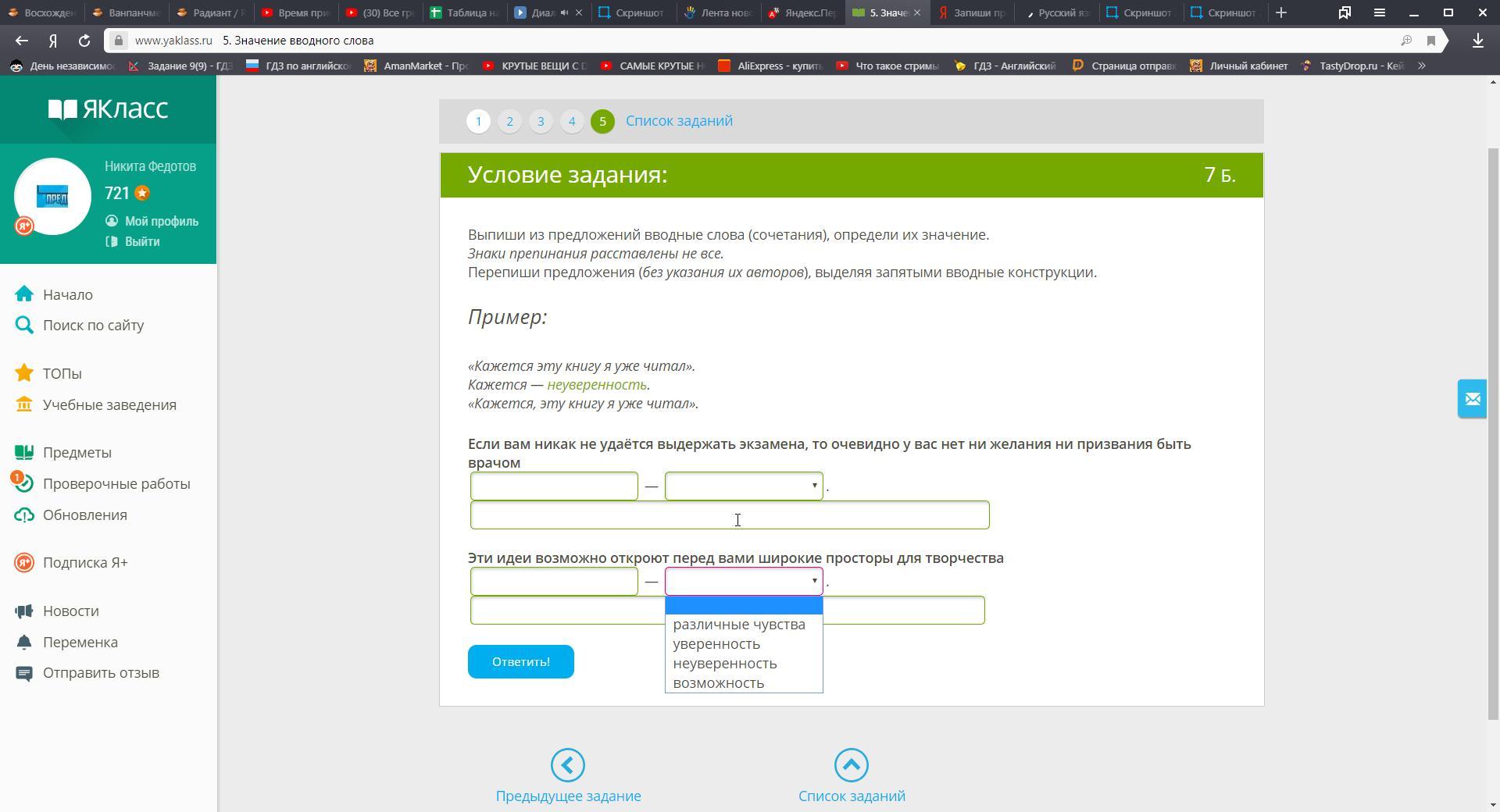The height and width of the screenshot is (812, 1500).
Task: Reload page using browser refresh icon
Action: pyautogui.click(x=84, y=41)
